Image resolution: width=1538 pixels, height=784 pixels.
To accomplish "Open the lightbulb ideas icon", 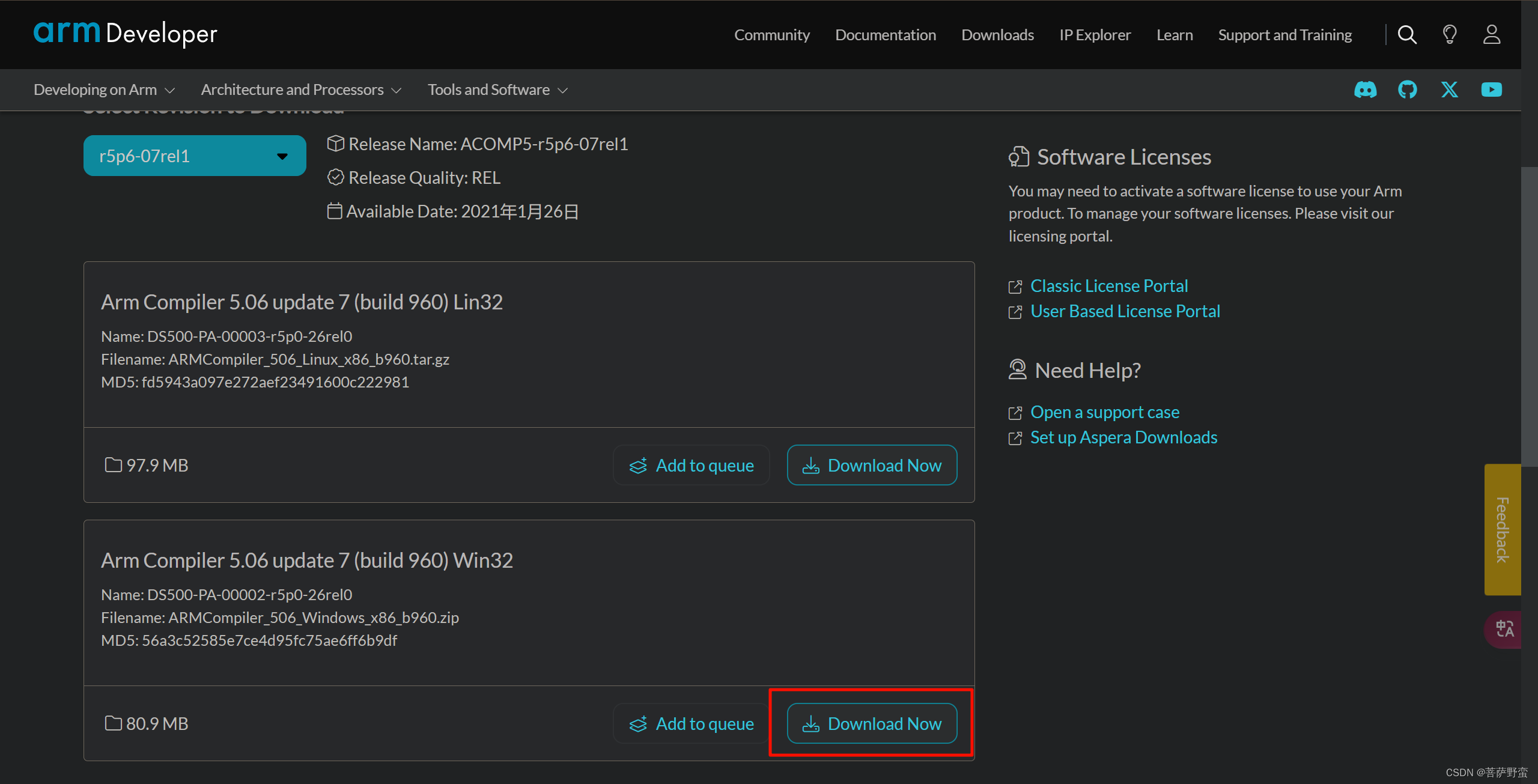I will coord(1450,35).
